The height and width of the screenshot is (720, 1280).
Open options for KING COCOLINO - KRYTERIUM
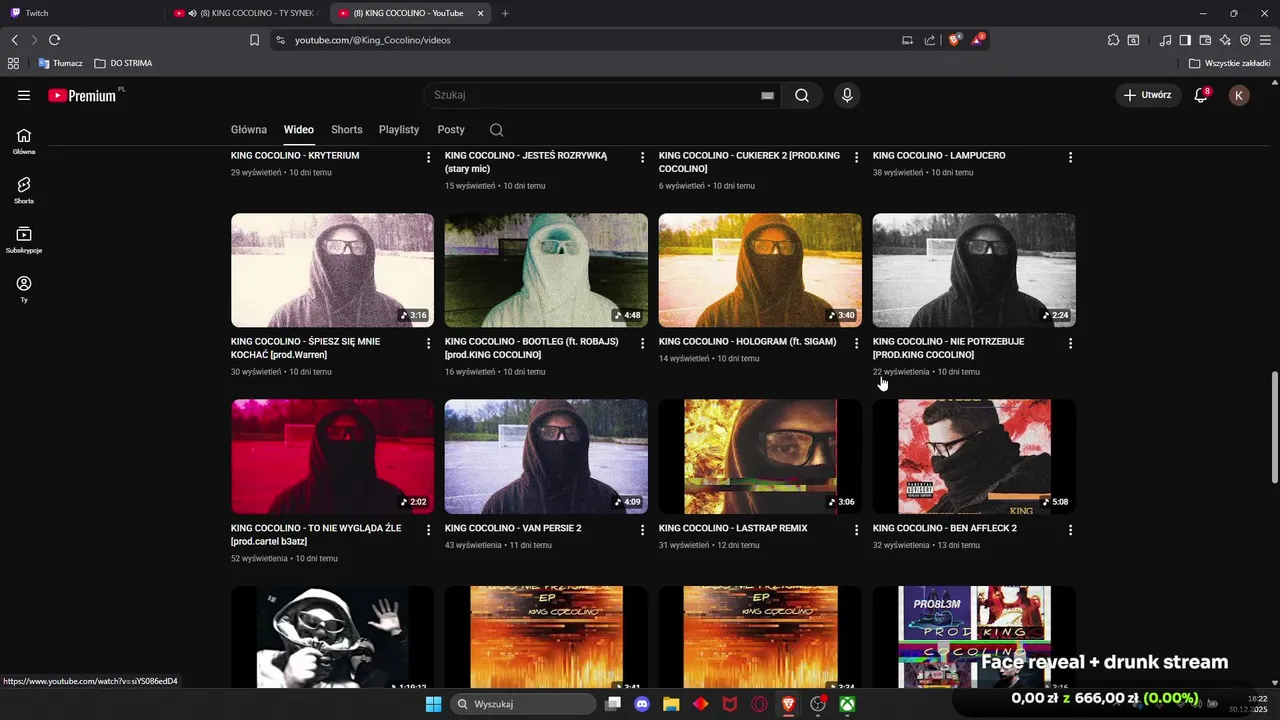click(428, 158)
